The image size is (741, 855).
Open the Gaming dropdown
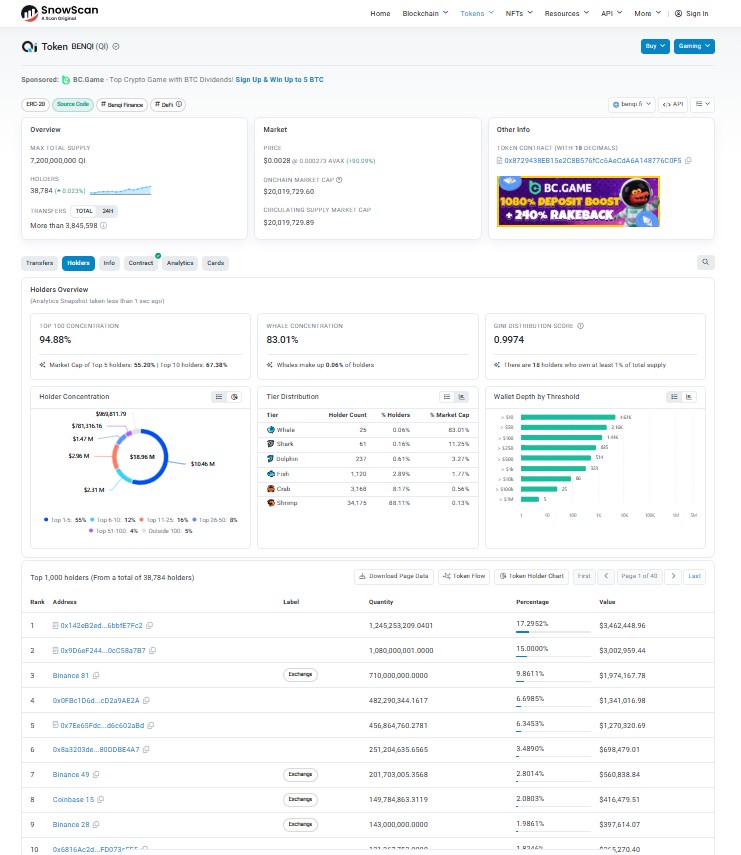(694, 46)
